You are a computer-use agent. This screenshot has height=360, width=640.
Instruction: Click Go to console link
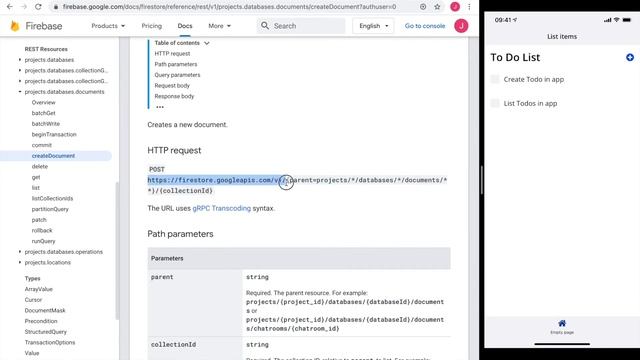coord(425,26)
